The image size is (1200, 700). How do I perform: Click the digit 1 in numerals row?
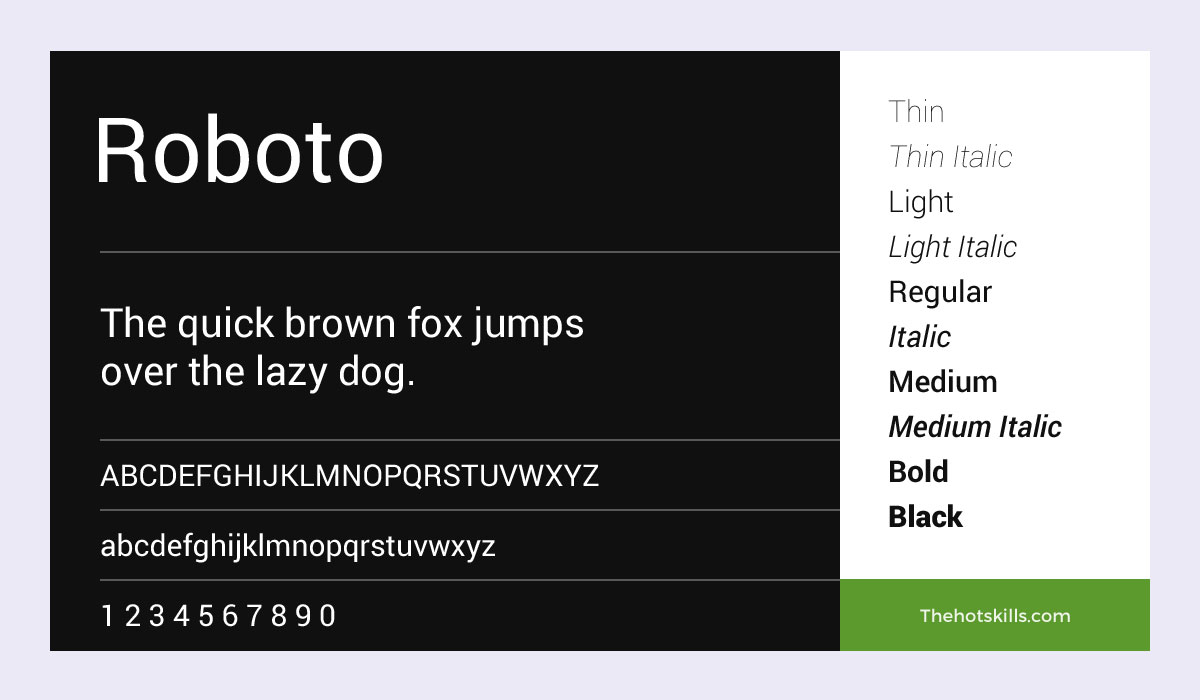point(108,616)
